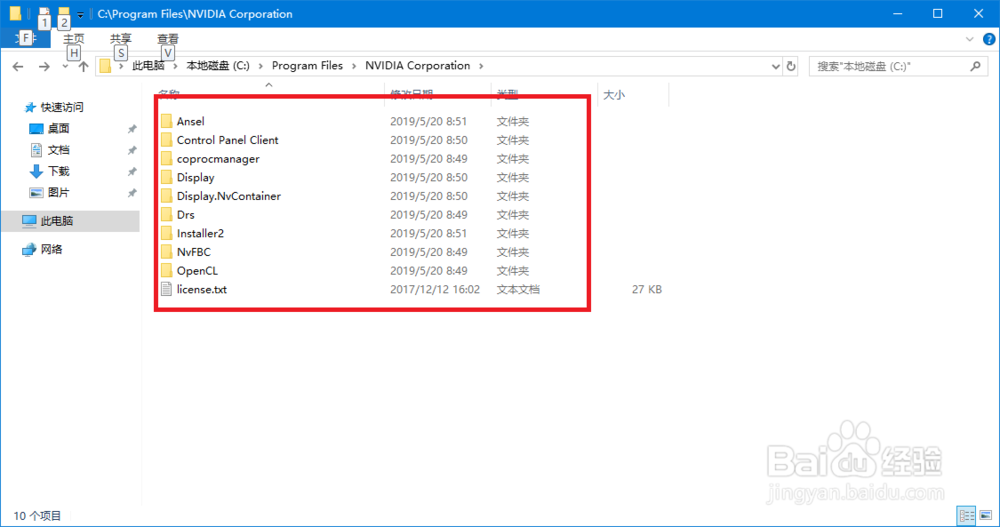Expand chevron after NVIDIA Corporation breadcrumb

click(x=481, y=66)
